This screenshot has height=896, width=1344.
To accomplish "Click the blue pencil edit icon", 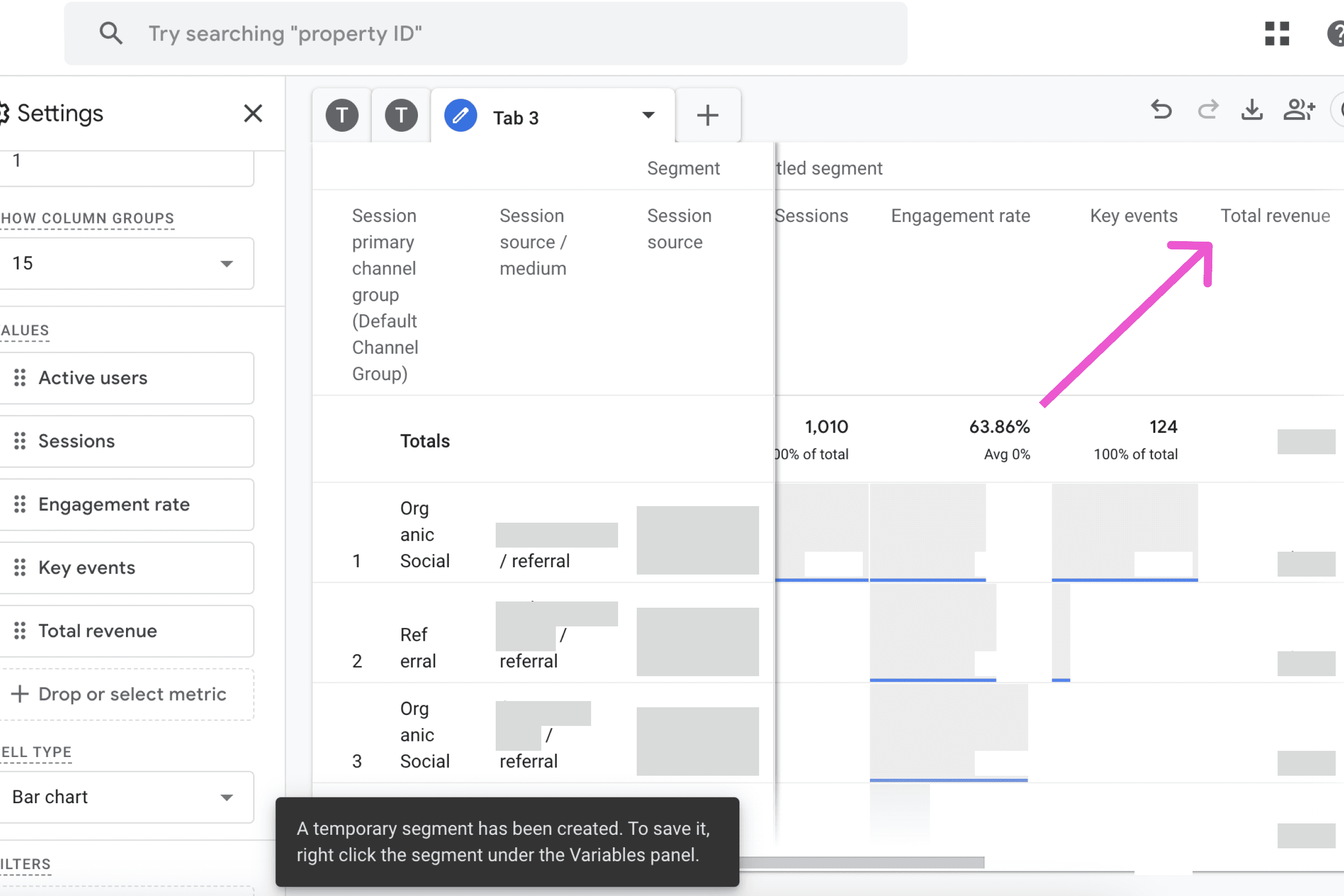I will coord(460,116).
